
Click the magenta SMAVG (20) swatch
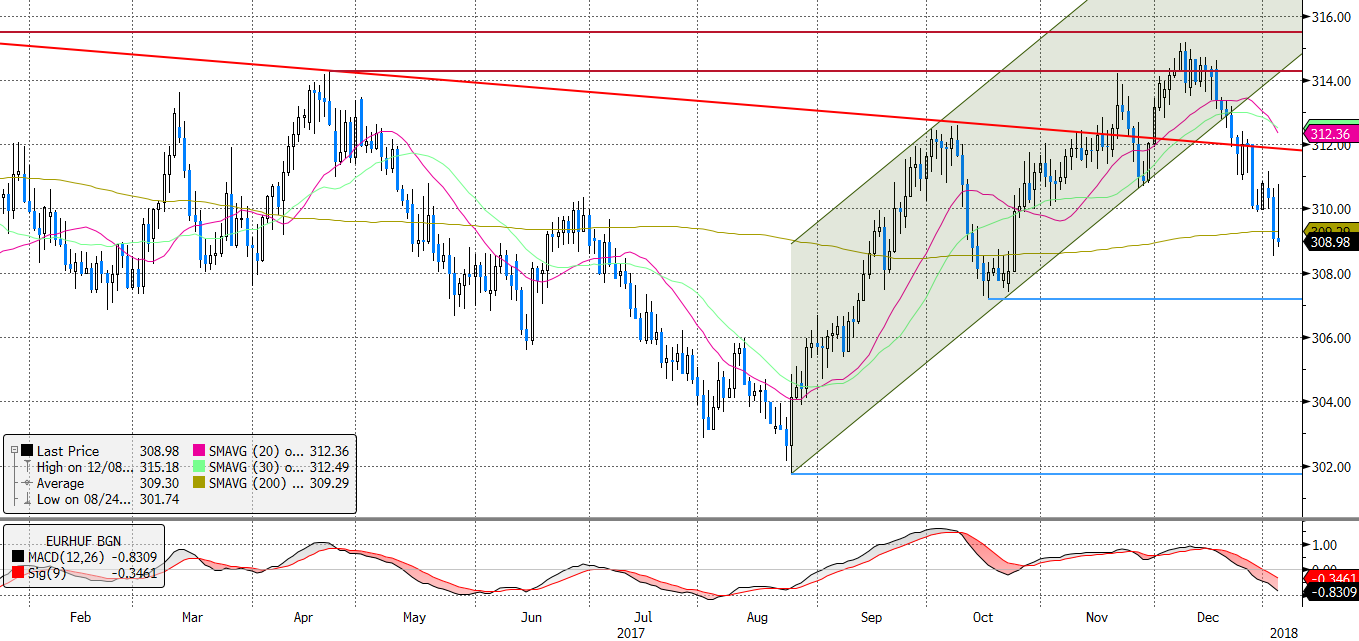197,451
